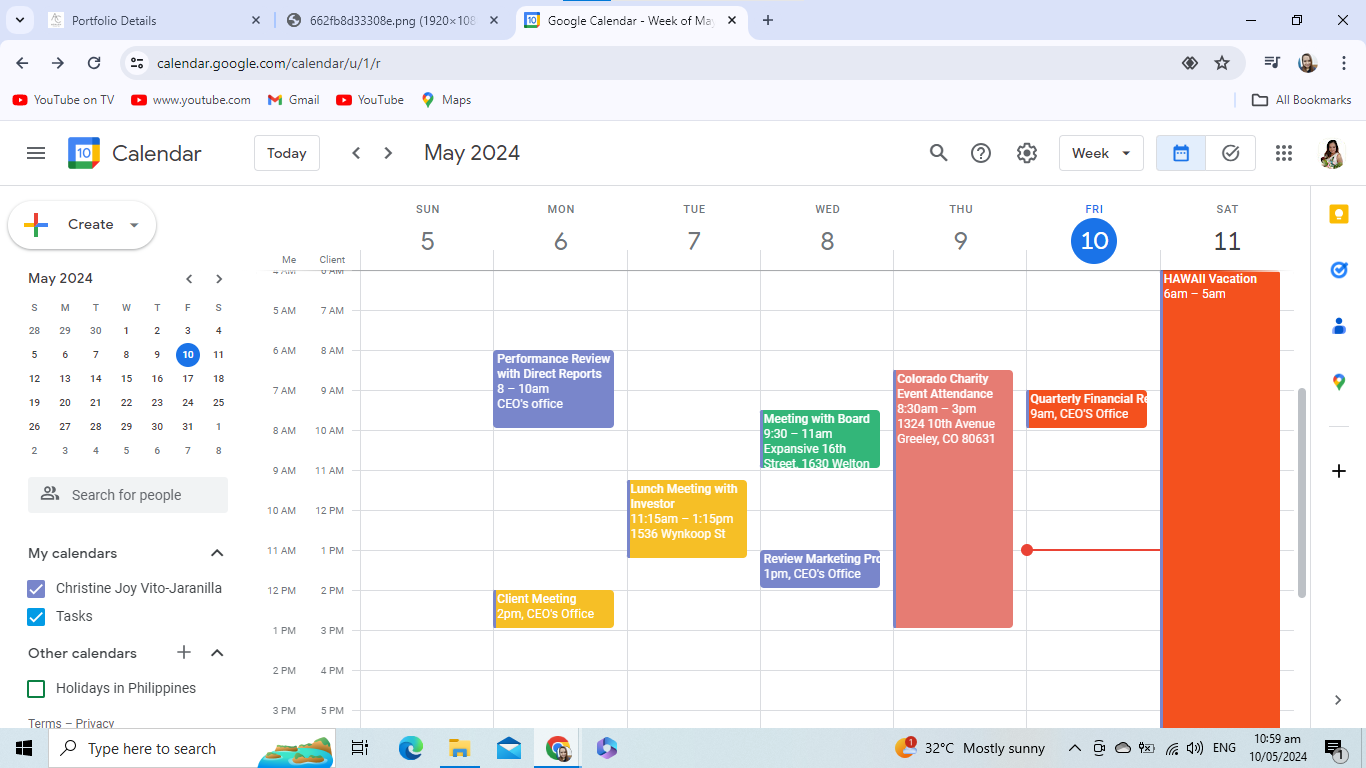Open Quarterly Financial event on Friday
The width and height of the screenshot is (1366, 768).
coord(1087,409)
